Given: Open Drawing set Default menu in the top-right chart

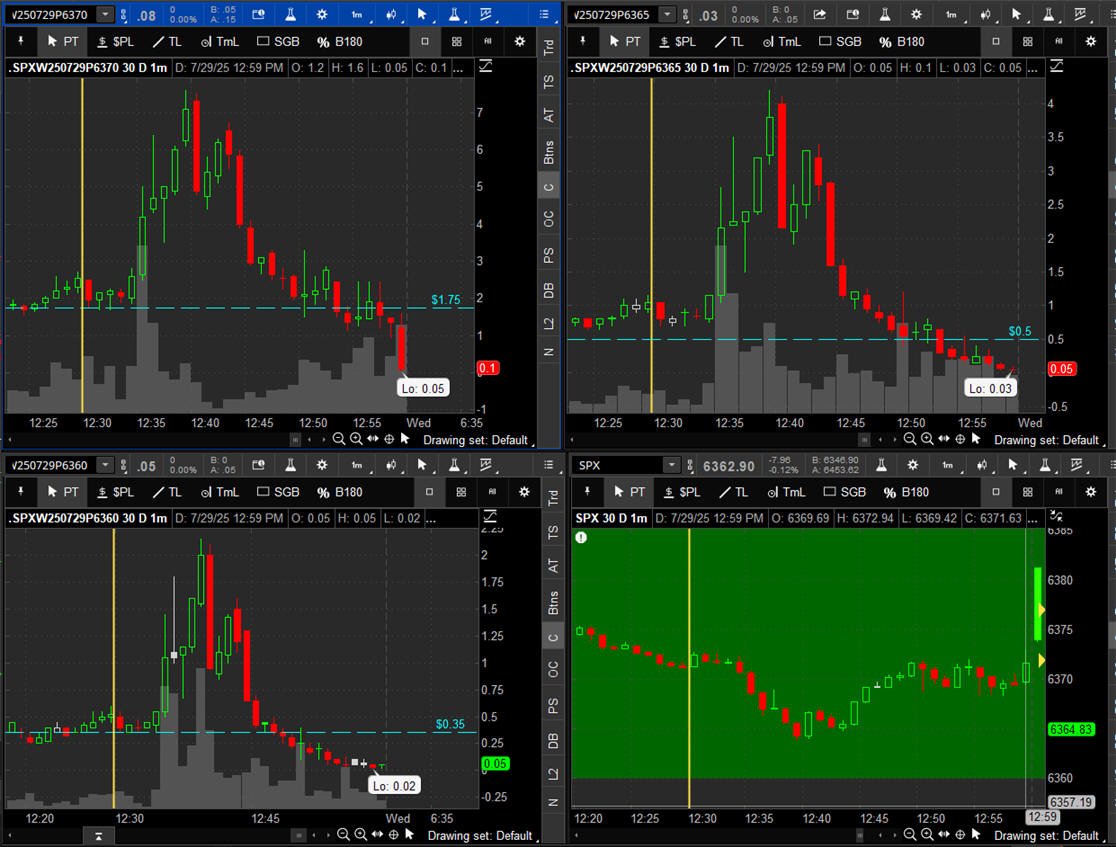Looking at the screenshot, I should pyautogui.click(x=1045, y=440).
